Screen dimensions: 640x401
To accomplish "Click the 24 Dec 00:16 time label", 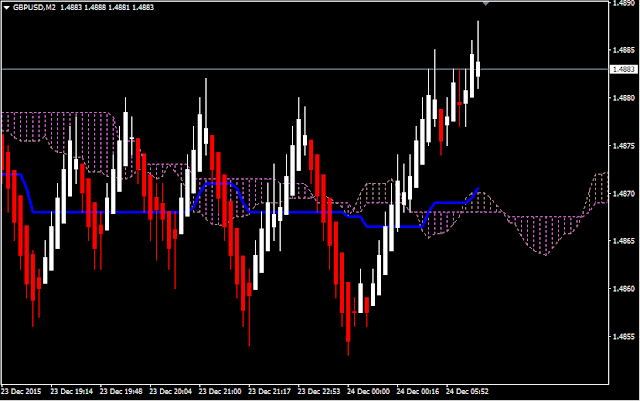I will tap(418, 391).
